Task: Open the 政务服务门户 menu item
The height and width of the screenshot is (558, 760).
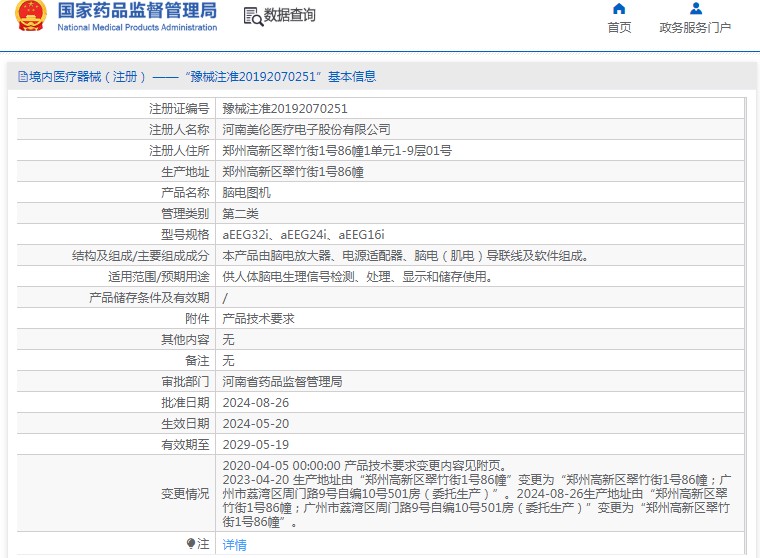Action: (694, 28)
